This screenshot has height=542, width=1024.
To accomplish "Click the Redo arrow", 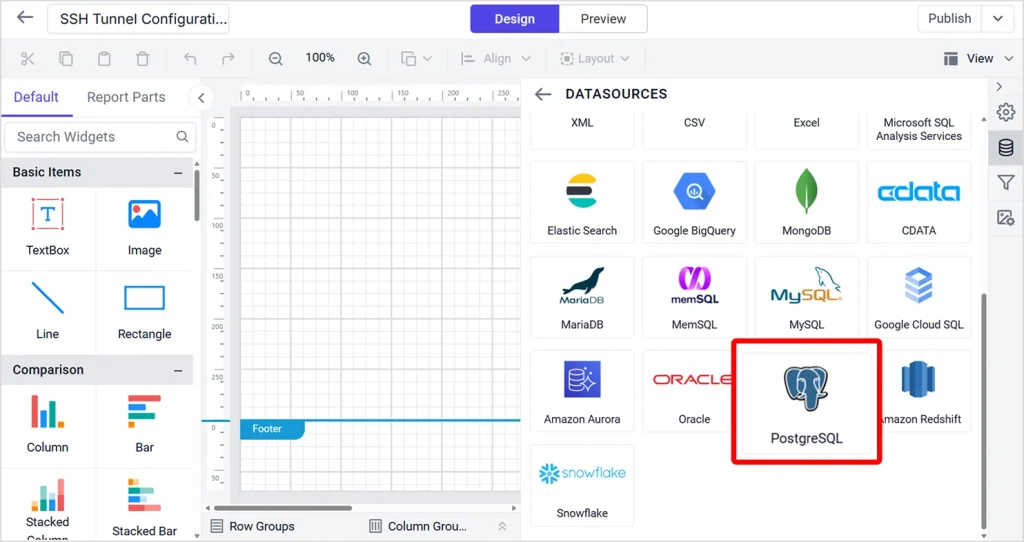I will (x=228, y=59).
